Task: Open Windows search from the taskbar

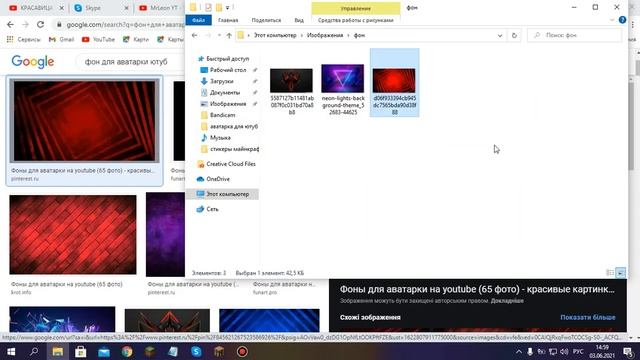Action: tap(34, 351)
